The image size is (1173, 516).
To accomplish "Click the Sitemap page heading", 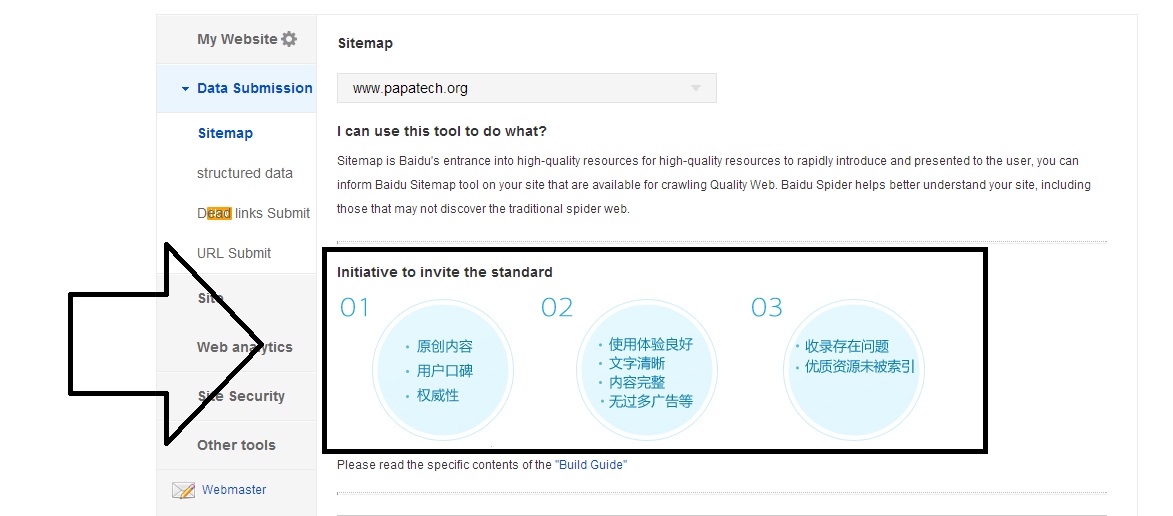I will (x=365, y=43).
